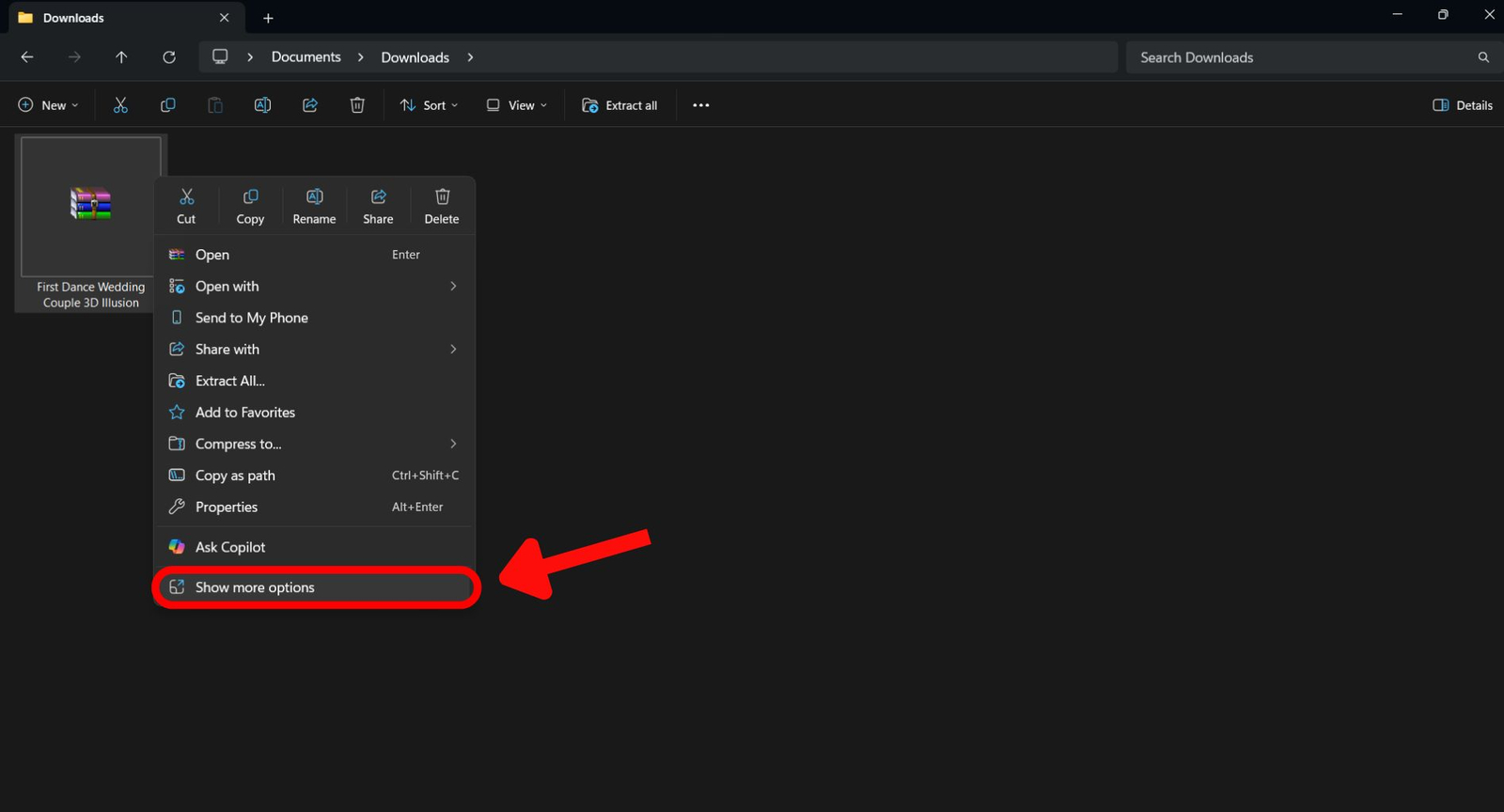Go forward with the right arrow
This screenshot has width=1504, height=812.
[74, 57]
